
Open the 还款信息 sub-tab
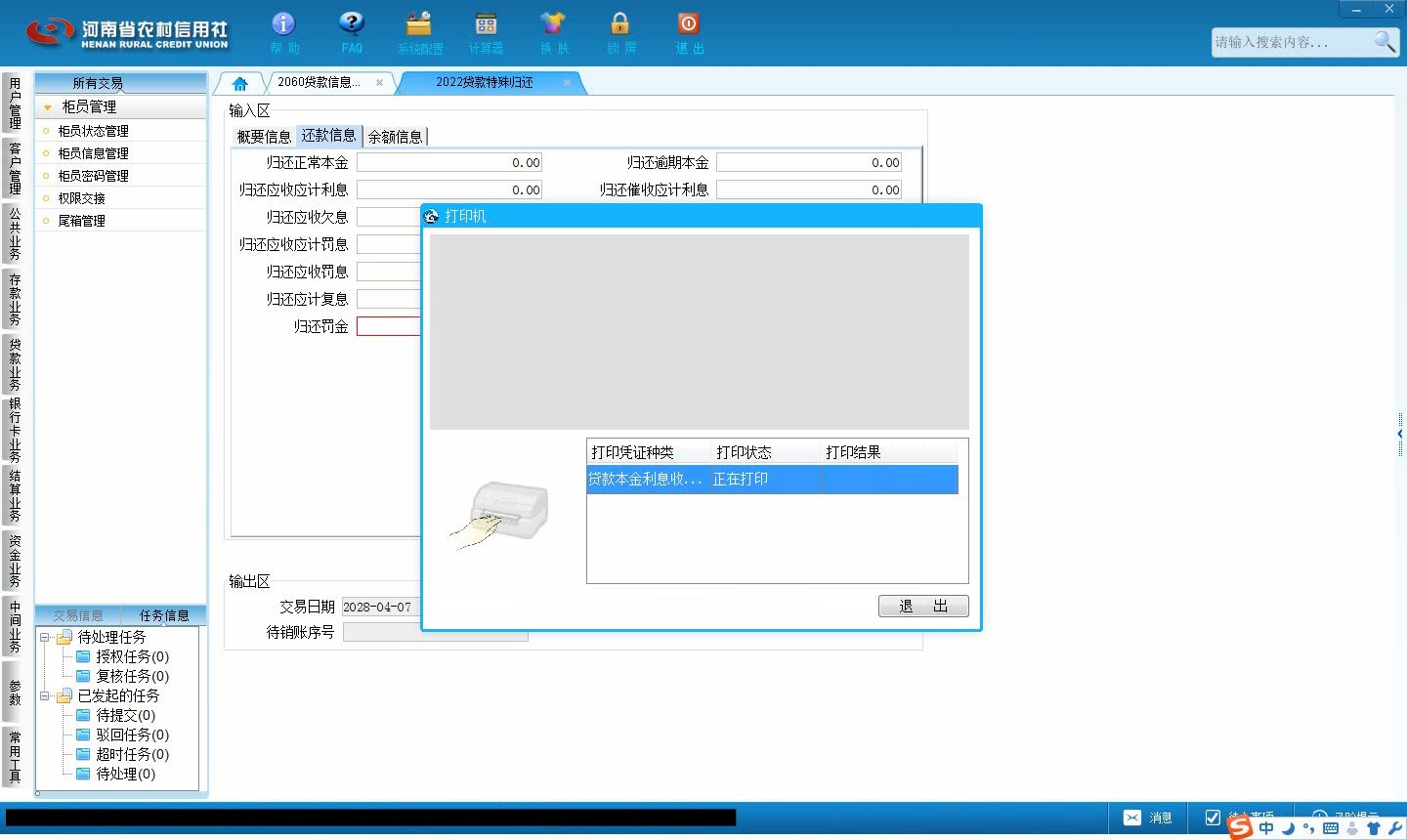(328, 136)
